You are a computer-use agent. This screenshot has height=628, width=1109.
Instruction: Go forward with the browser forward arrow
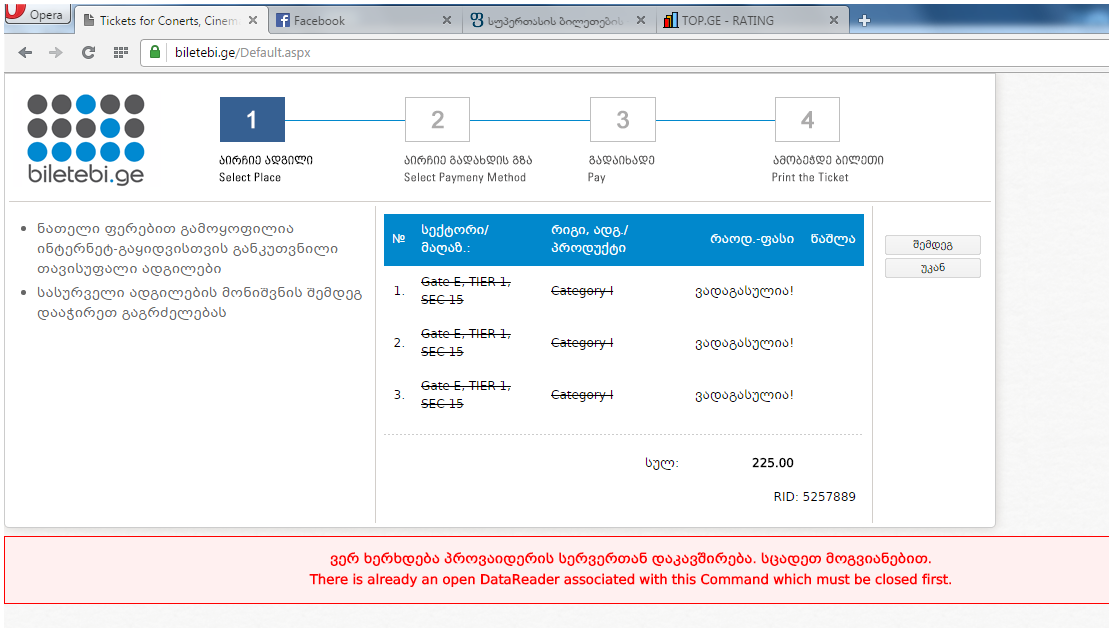[56, 52]
